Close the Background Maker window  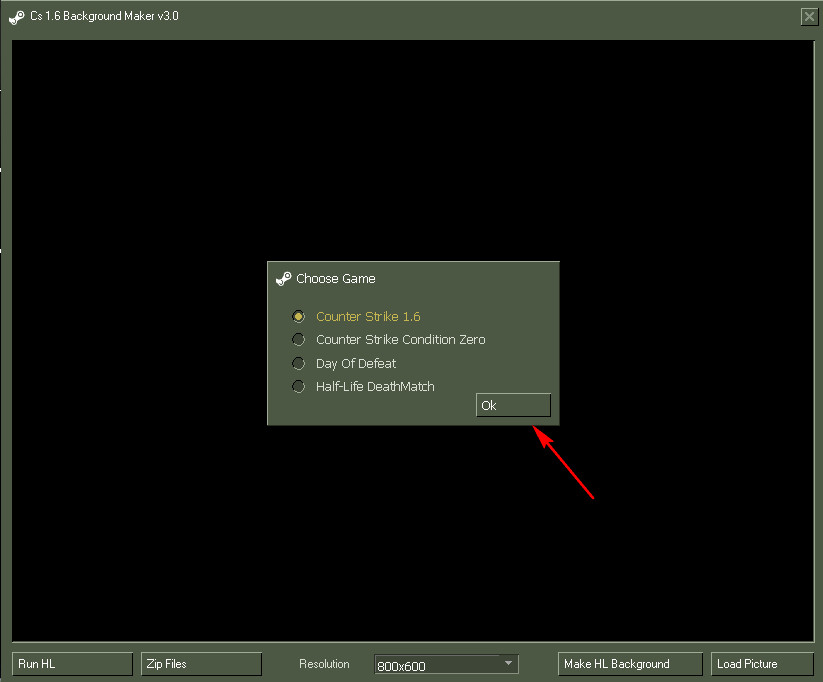pos(809,17)
